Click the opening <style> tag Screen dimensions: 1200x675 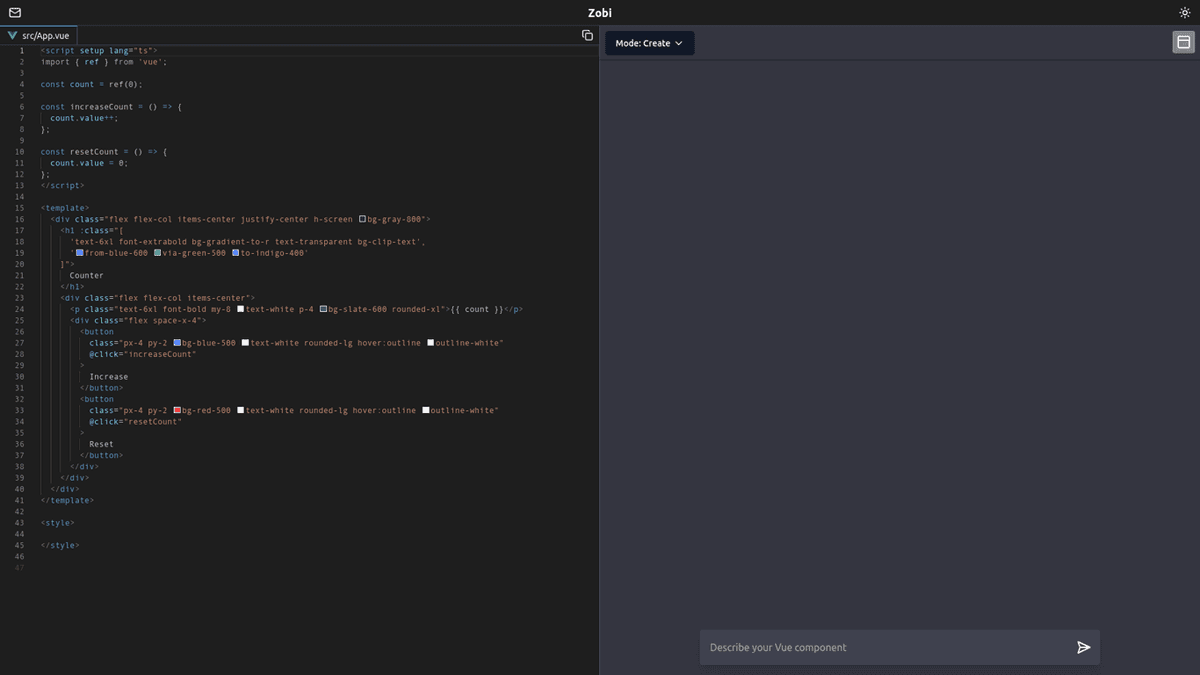coord(57,523)
